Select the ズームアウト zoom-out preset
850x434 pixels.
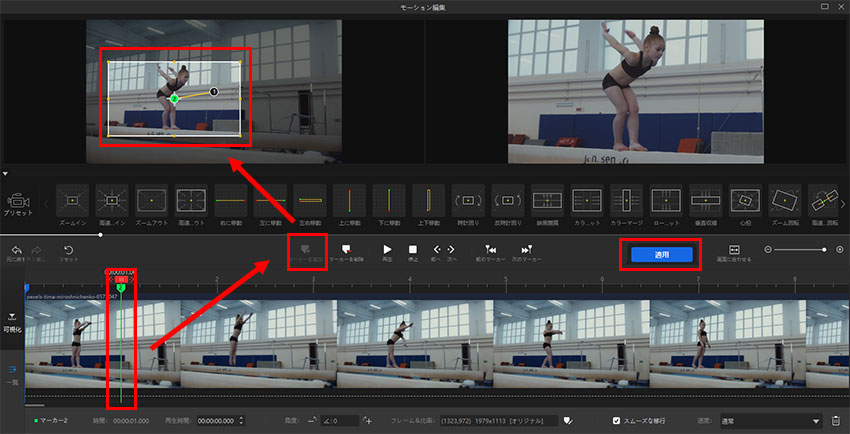coord(152,200)
